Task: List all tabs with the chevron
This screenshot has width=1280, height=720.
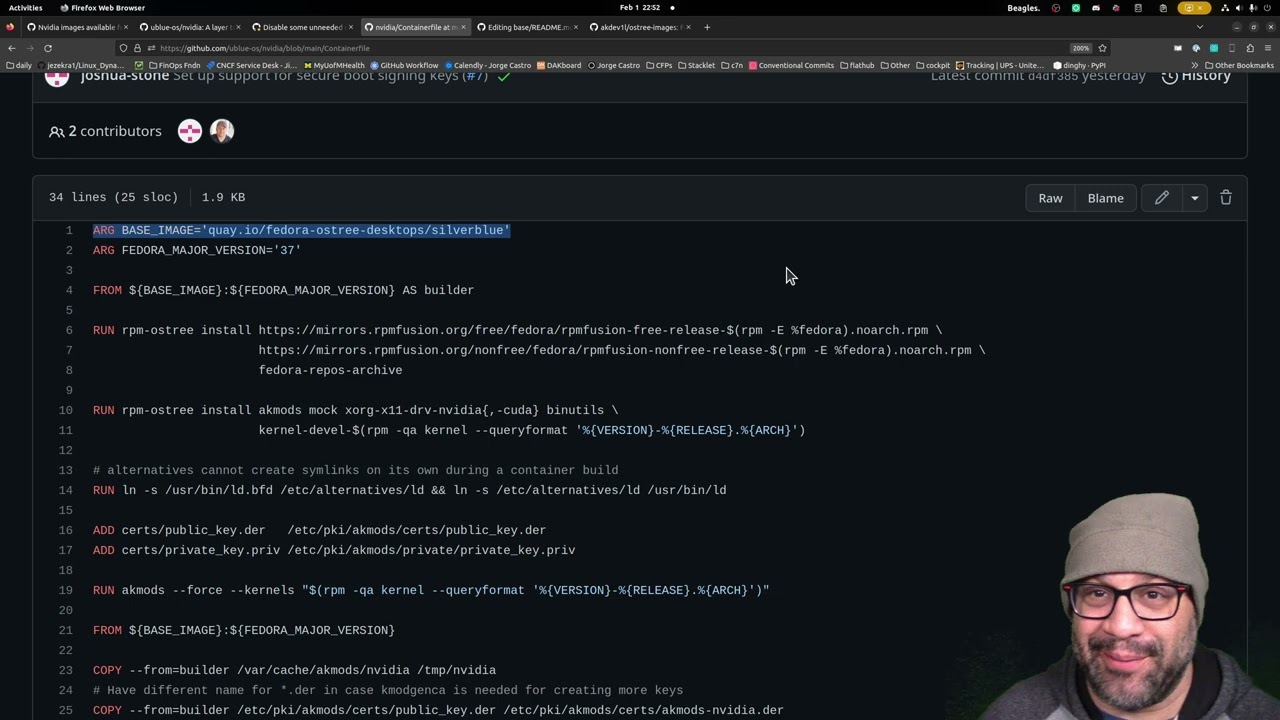Action: click(x=1200, y=27)
